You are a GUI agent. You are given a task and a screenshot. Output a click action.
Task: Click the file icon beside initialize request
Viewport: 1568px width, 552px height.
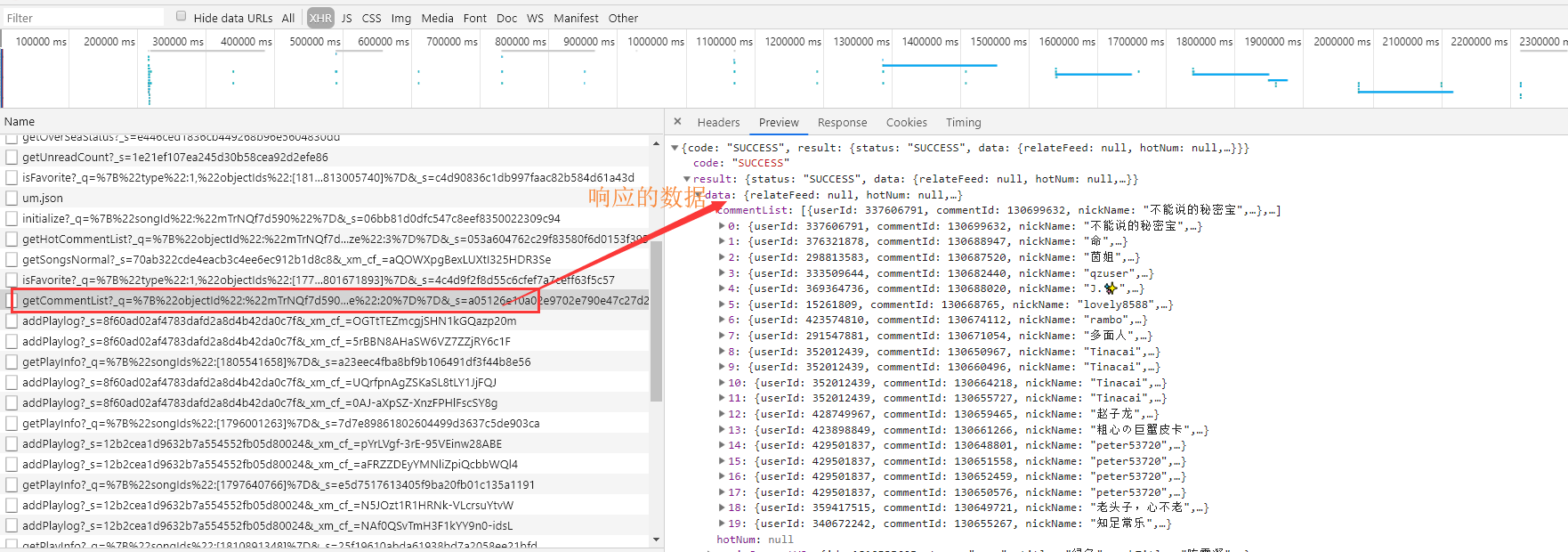pos(12,218)
